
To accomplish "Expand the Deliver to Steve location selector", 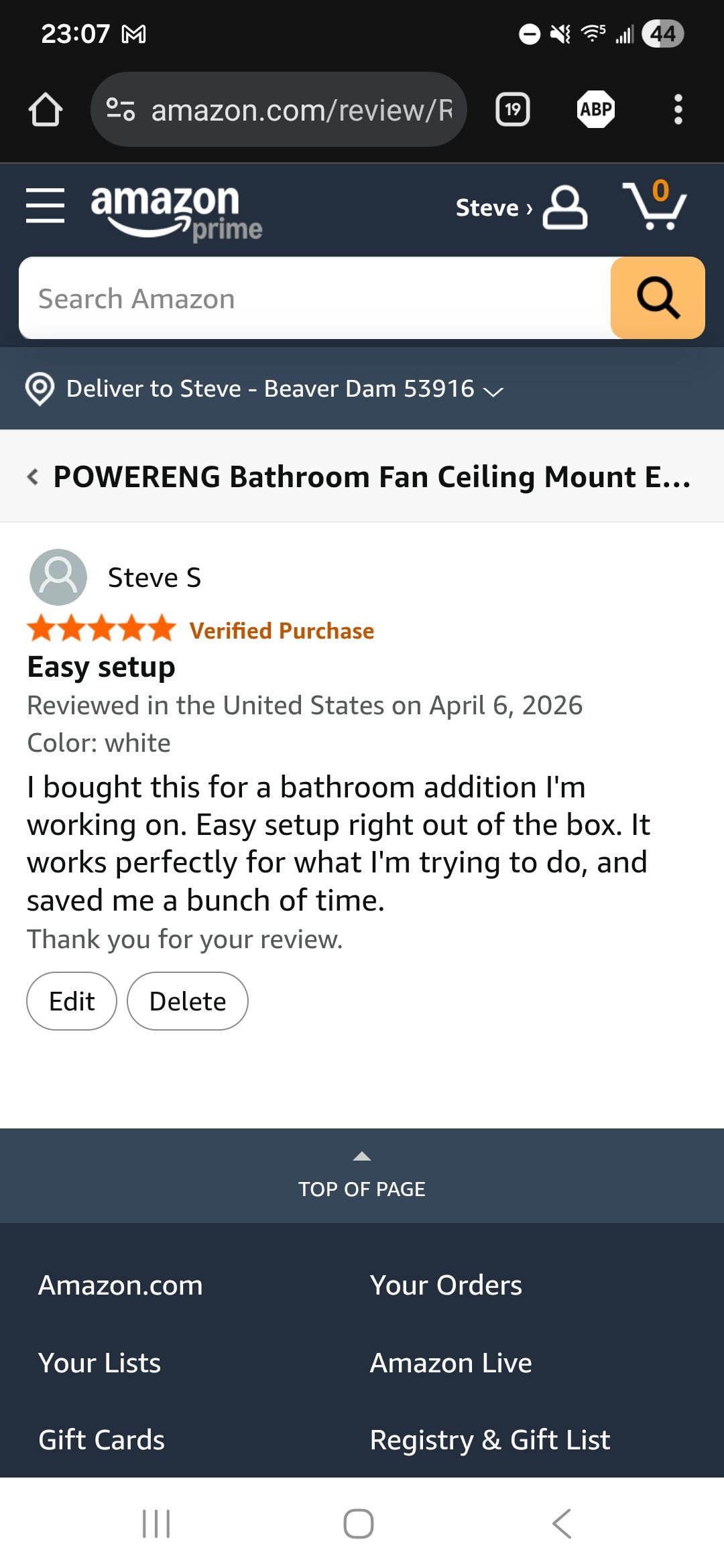I will click(264, 389).
